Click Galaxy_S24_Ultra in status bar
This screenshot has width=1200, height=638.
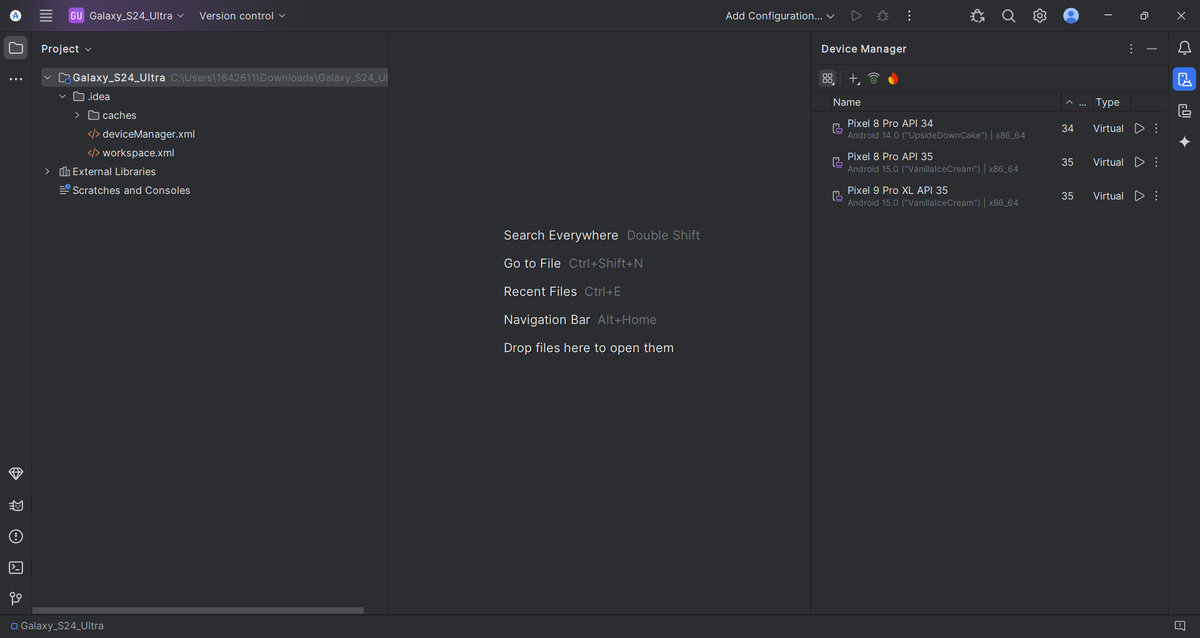tap(57, 626)
